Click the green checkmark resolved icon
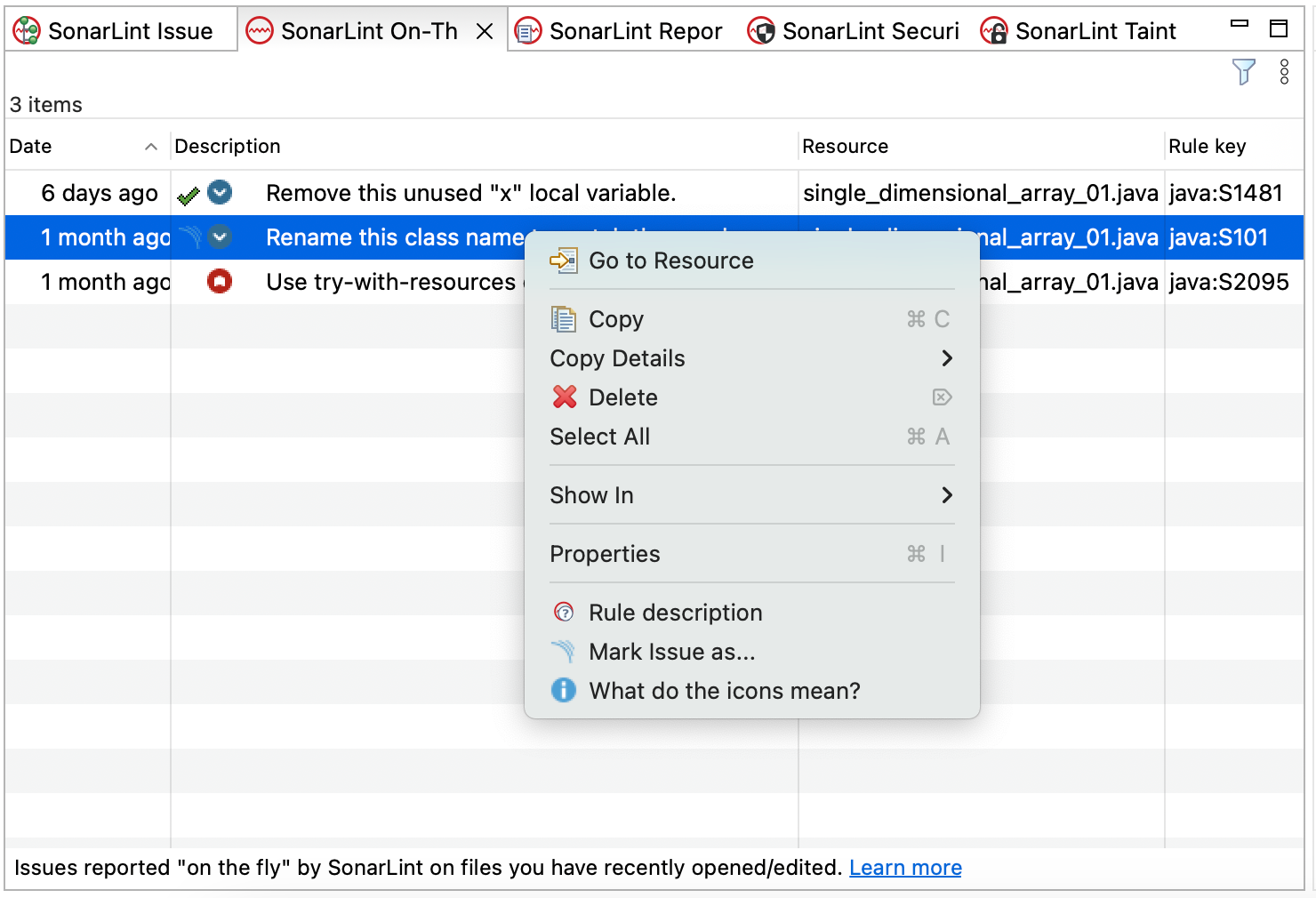The image size is (1316, 898). 188,196
